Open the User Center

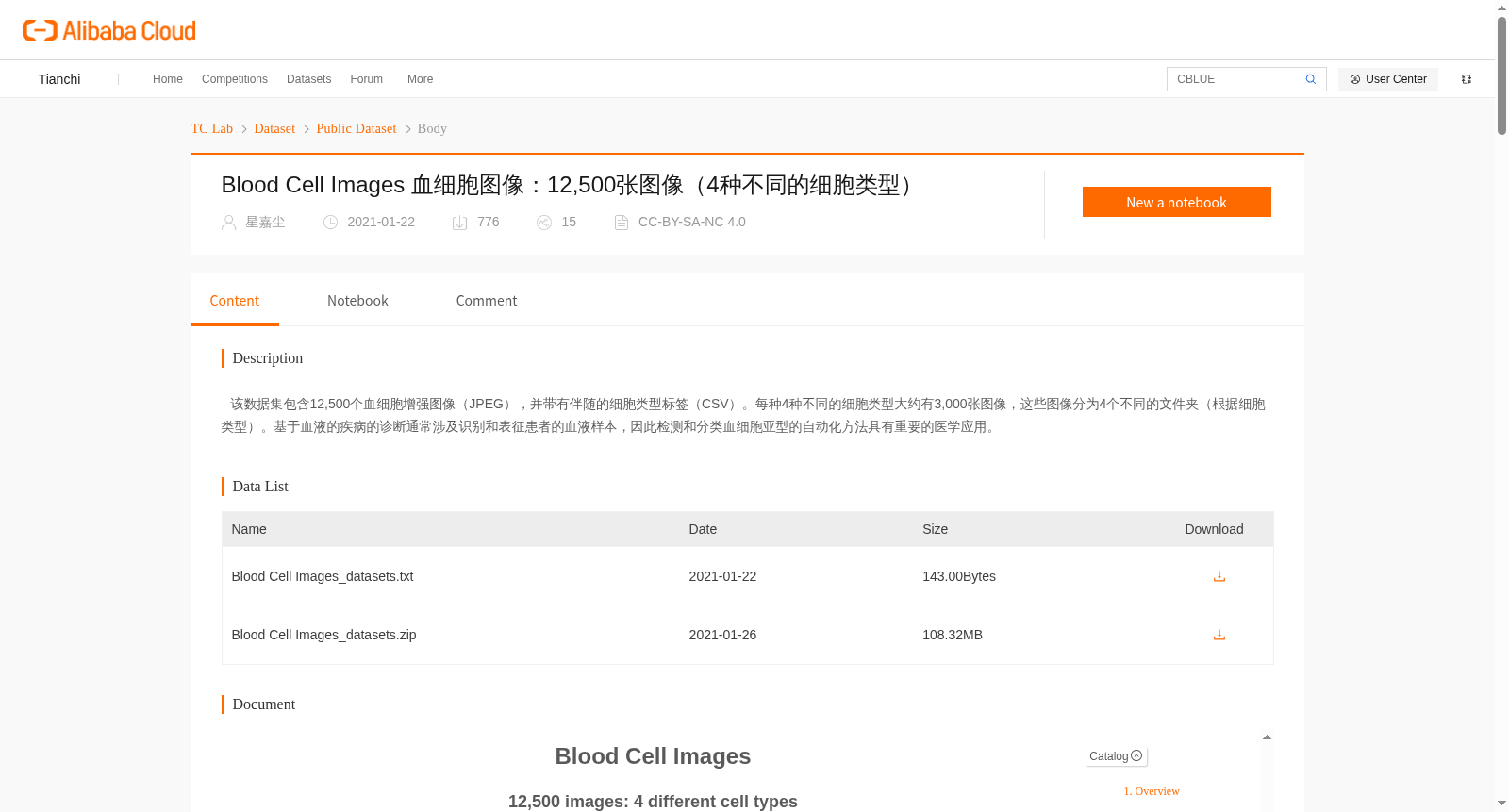[x=1388, y=79]
